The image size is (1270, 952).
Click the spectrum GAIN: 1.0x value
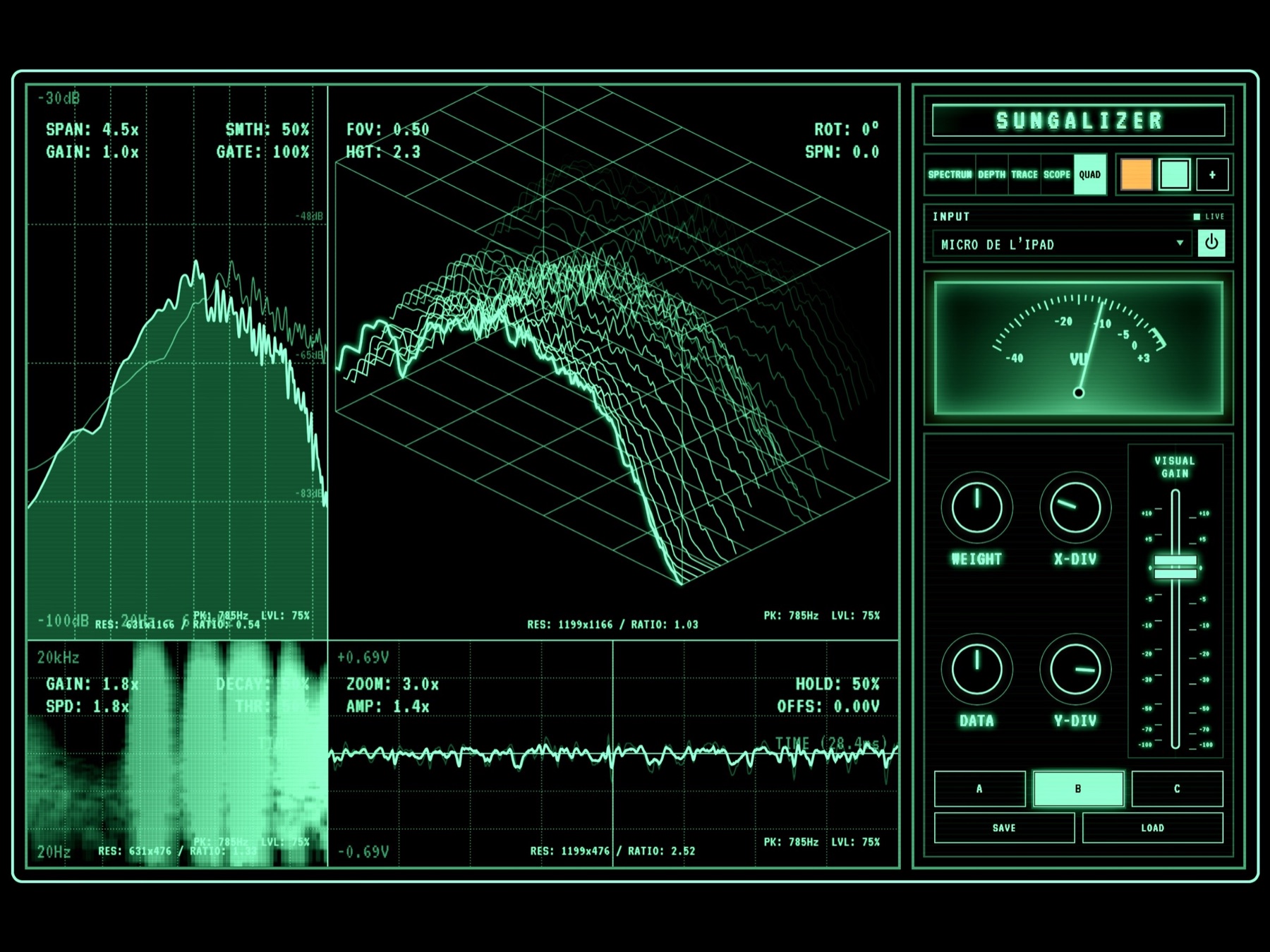(x=92, y=152)
